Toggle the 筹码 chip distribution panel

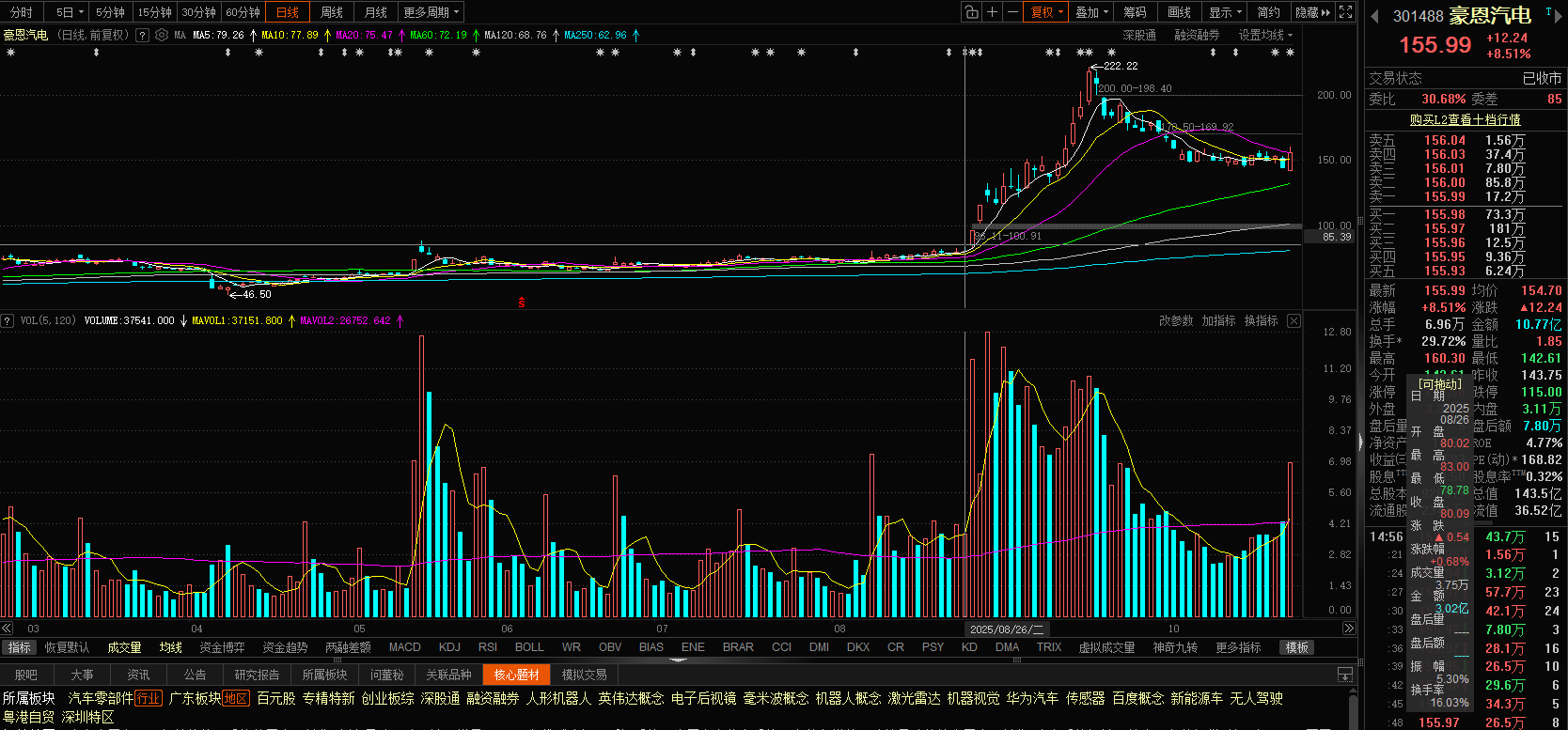[1135, 12]
